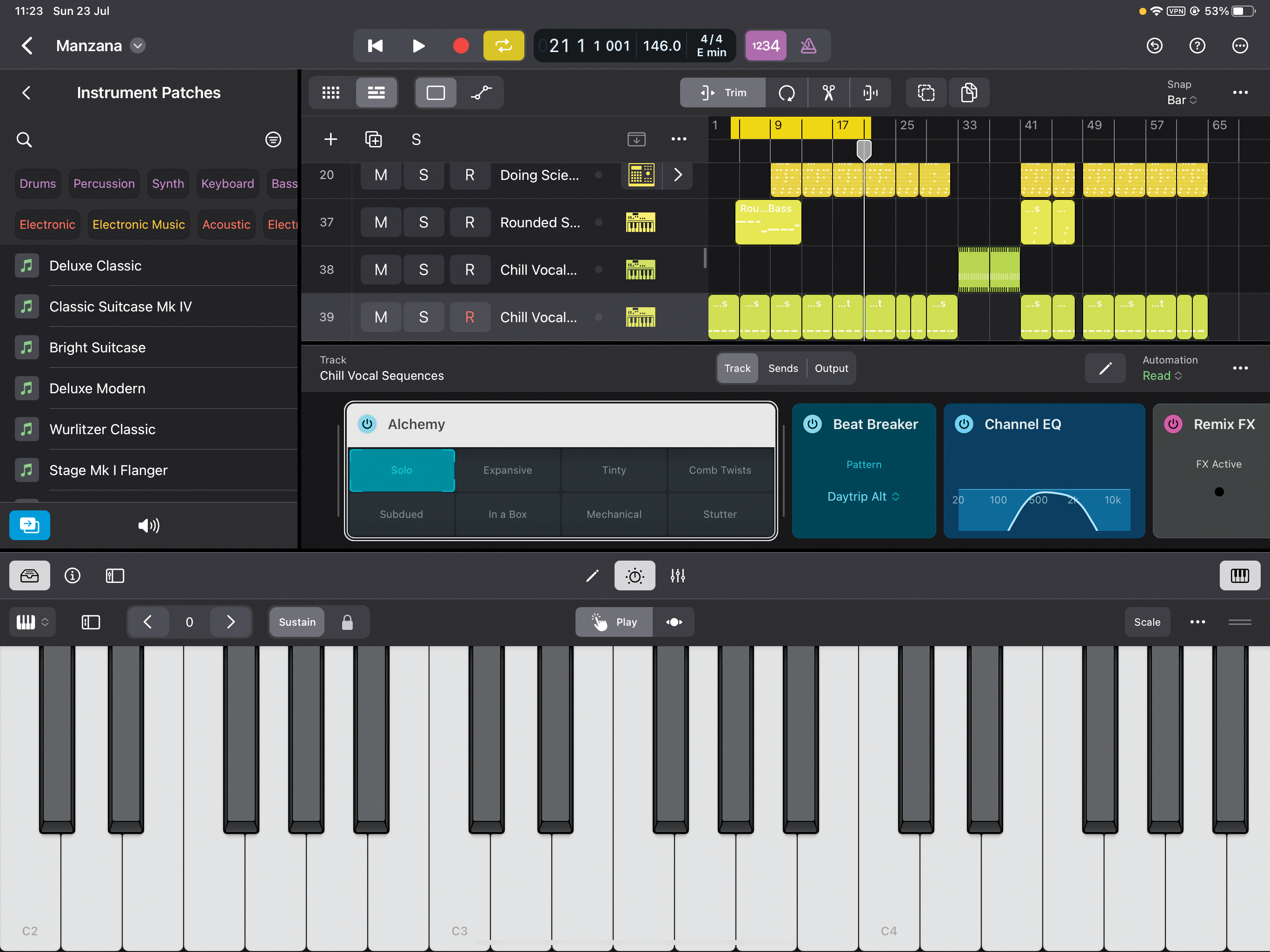Image resolution: width=1270 pixels, height=952 pixels.
Task: Click the record button
Action: [461, 46]
